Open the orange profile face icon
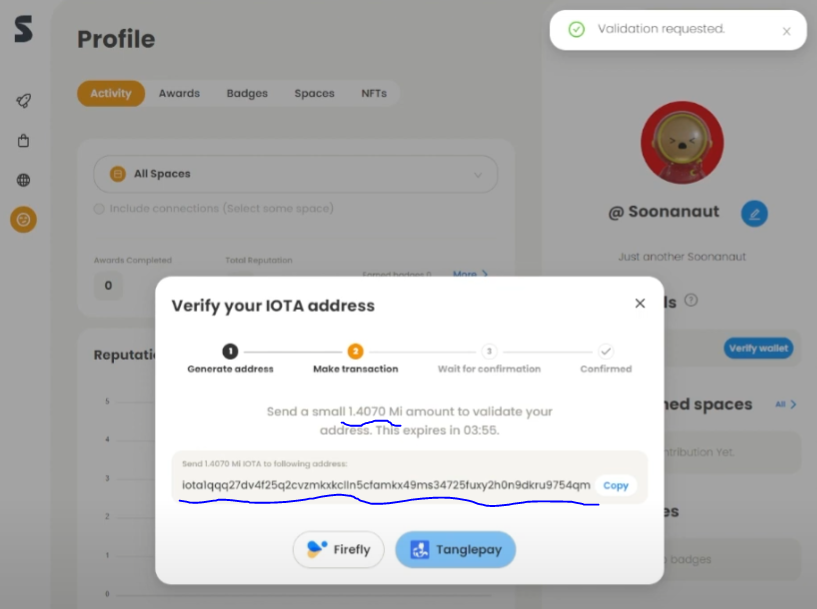The width and height of the screenshot is (817, 609). pyautogui.click(x=23, y=220)
